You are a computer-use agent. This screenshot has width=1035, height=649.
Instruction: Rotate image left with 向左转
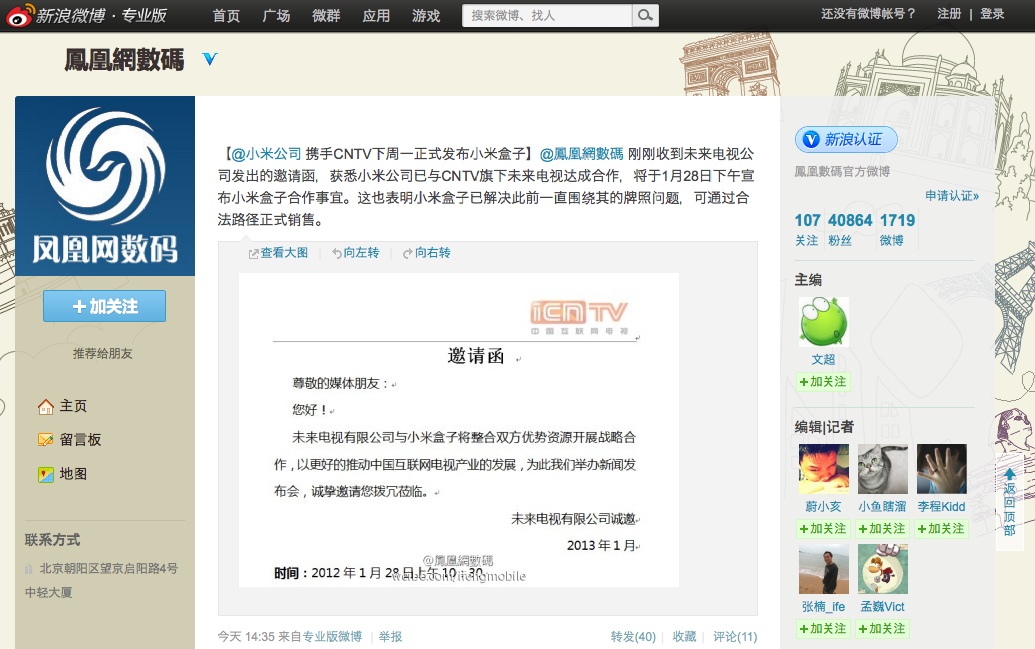pos(355,253)
